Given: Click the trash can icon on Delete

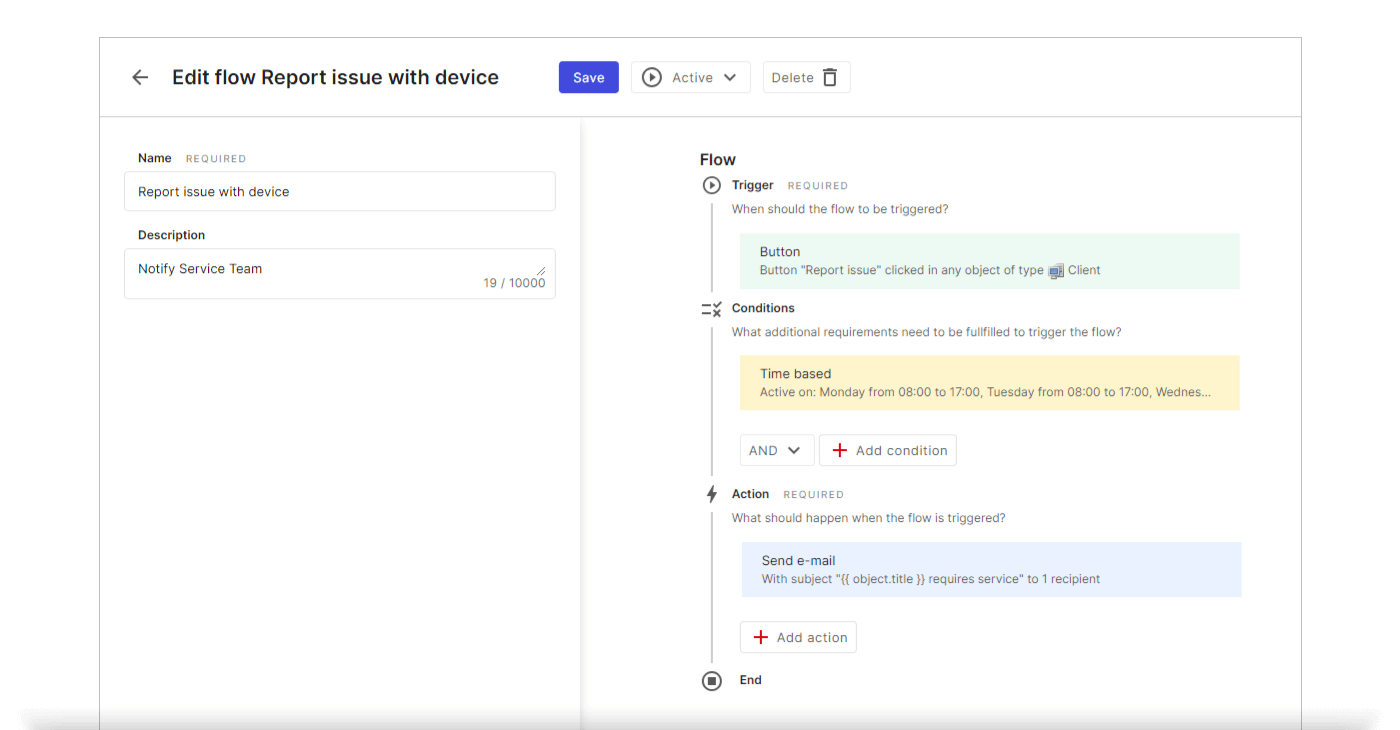Looking at the screenshot, I should coord(830,78).
